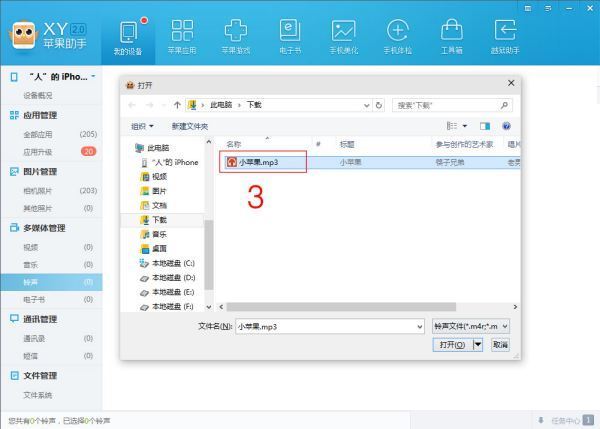The height and width of the screenshot is (429, 600).
Task: Expand the 文件名 combo box dropdown
Action: pyautogui.click(x=420, y=326)
